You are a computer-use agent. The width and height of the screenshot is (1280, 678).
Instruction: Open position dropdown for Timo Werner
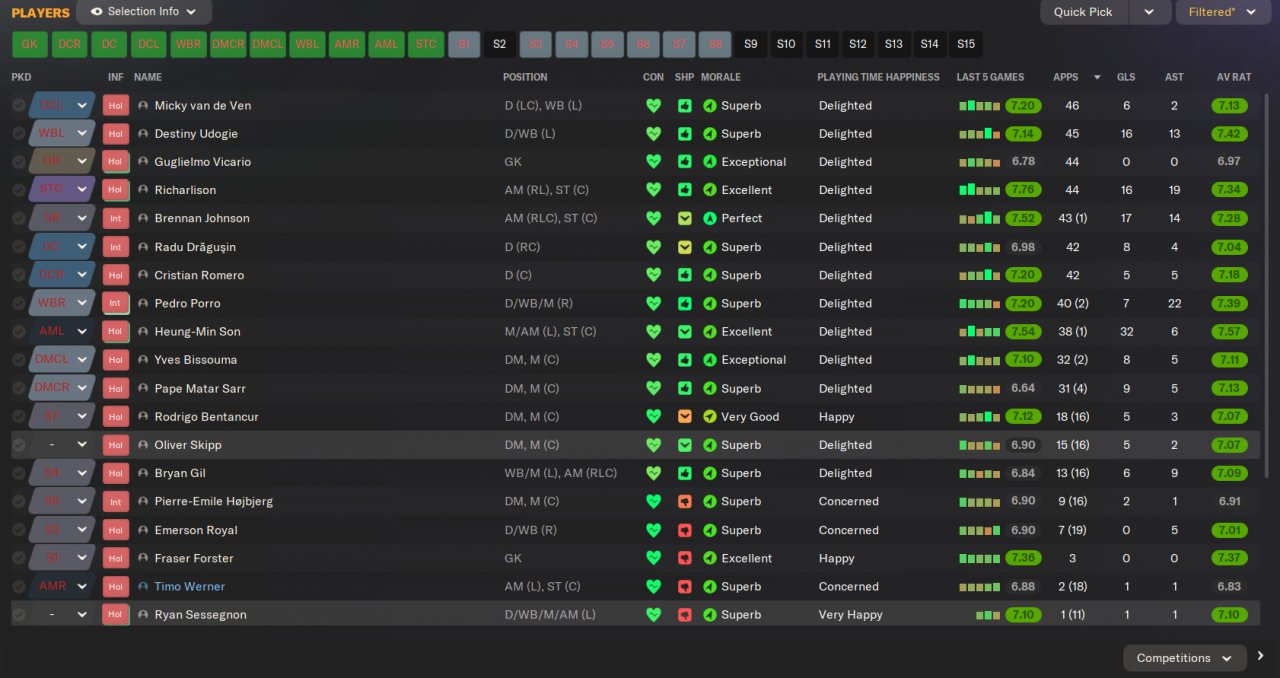(83, 586)
